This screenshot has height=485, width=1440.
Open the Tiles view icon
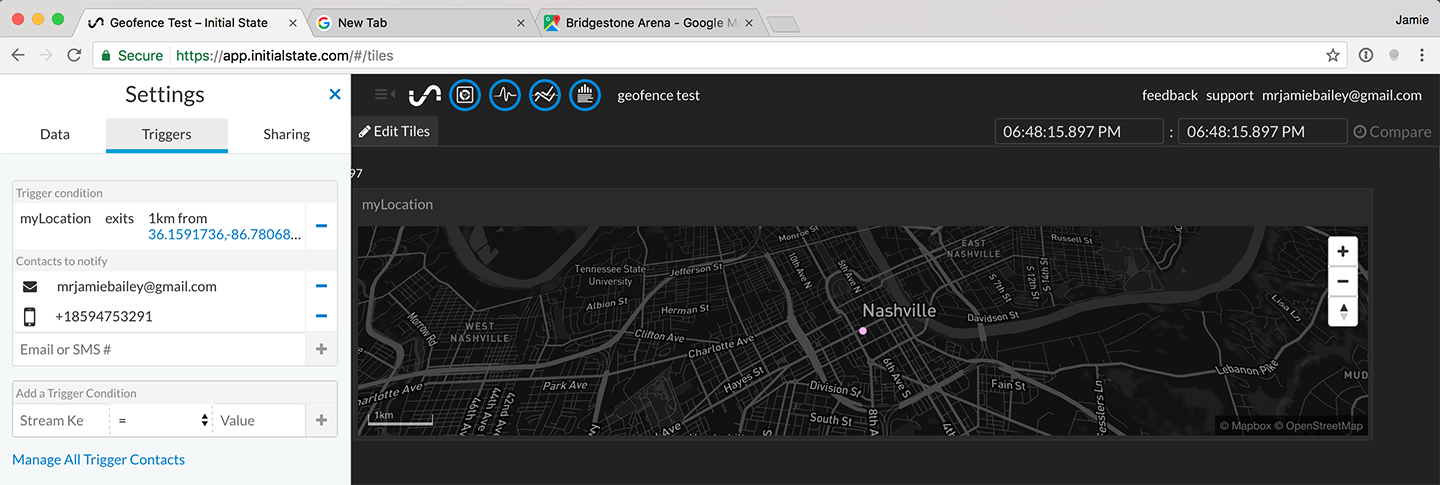tap(465, 95)
